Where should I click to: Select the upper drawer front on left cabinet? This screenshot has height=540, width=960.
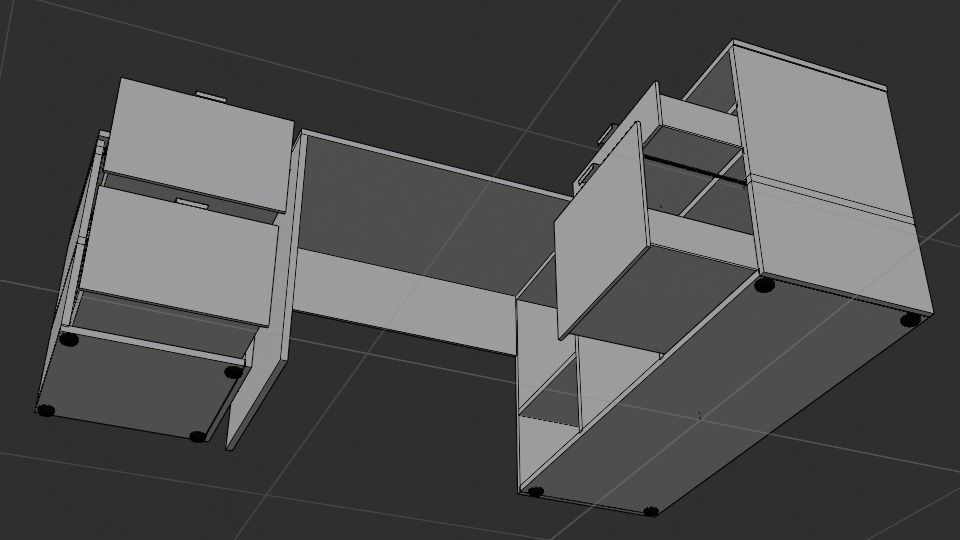tap(199, 144)
